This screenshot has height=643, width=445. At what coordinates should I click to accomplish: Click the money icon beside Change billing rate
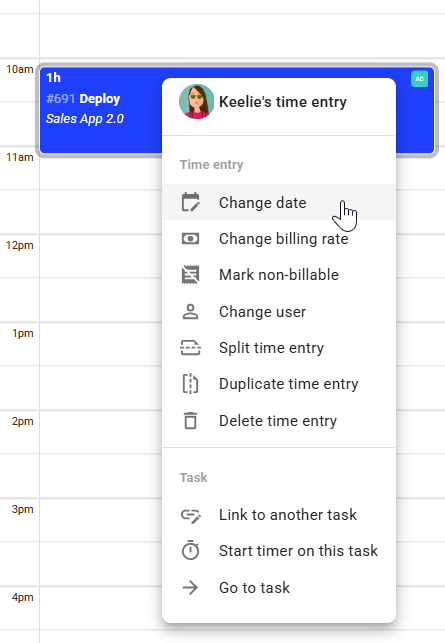[190, 238]
